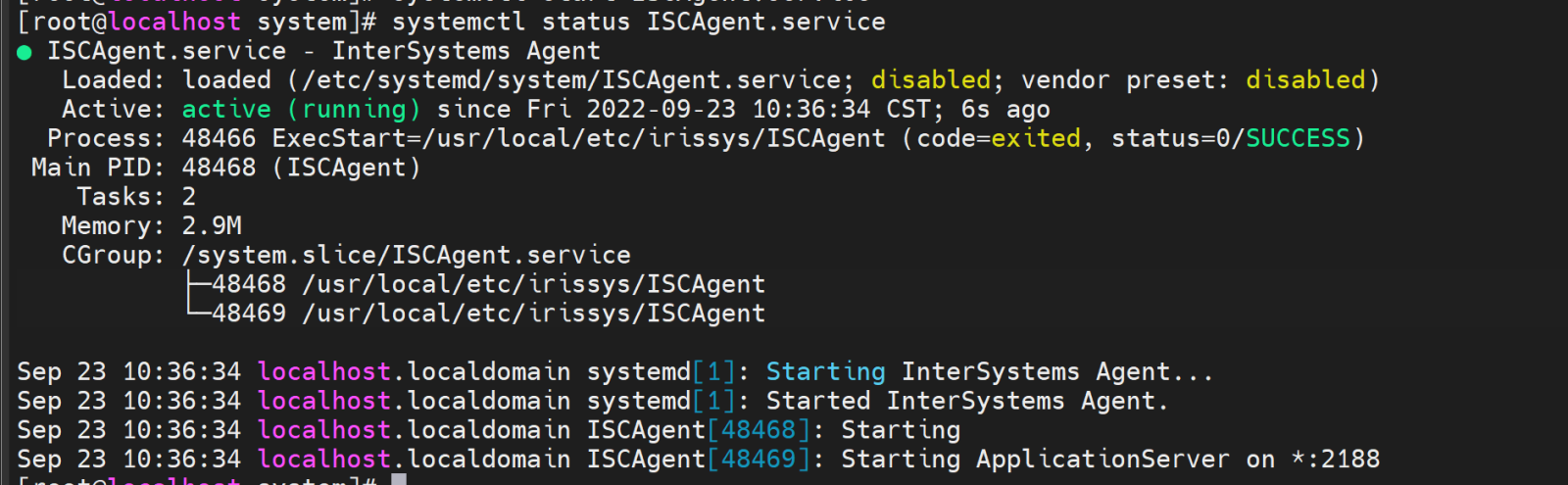The height and width of the screenshot is (485, 1568).
Task: Click the ISCAgent[48469] log process tag
Action: (698, 460)
